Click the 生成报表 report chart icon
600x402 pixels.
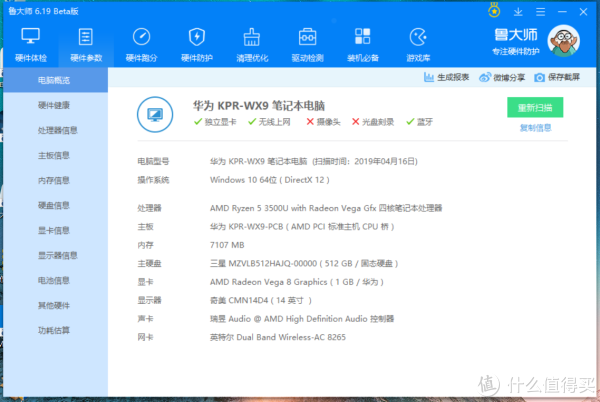click(429, 77)
